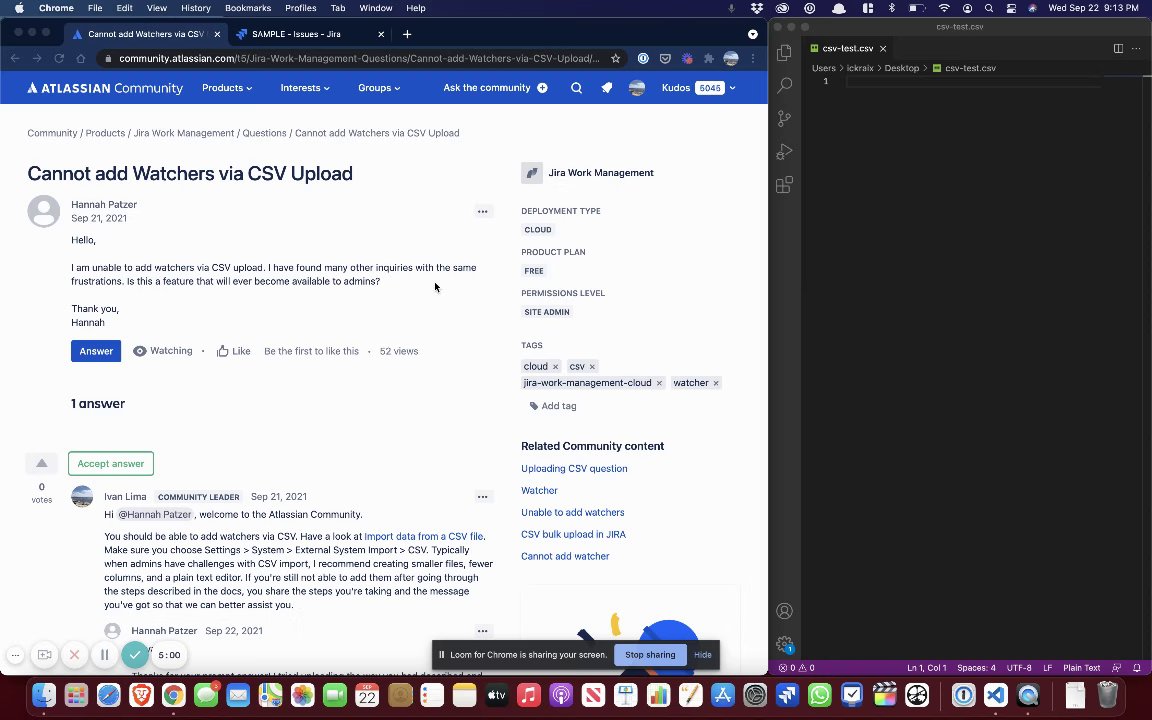Open the Uploading CSV question link
Screen dimensions: 1152x720
coord(574,469)
